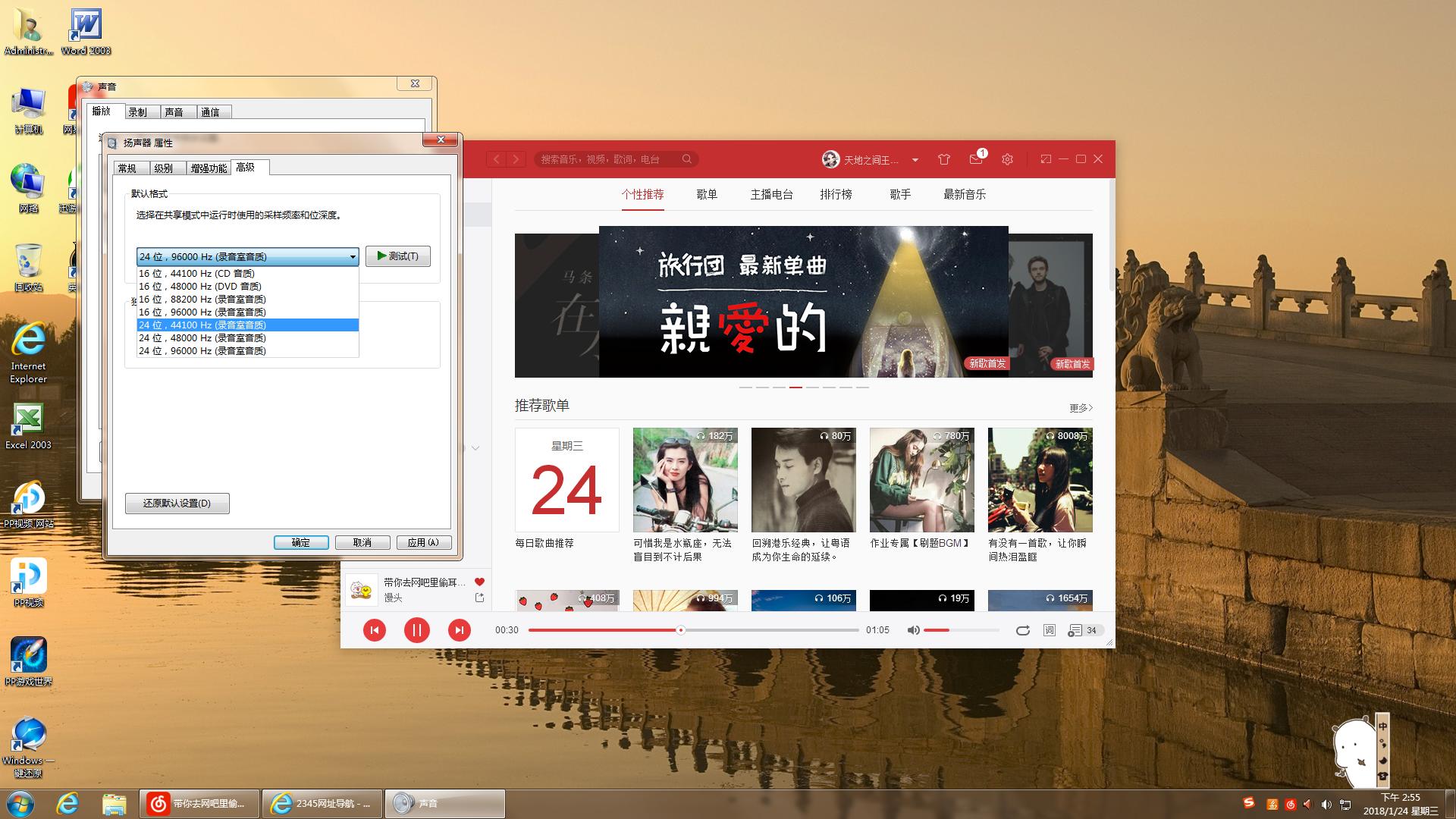The width and height of the screenshot is (1456, 819).
Task: Open NetEase Cloud Music settings gear
Action: click(1007, 159)
